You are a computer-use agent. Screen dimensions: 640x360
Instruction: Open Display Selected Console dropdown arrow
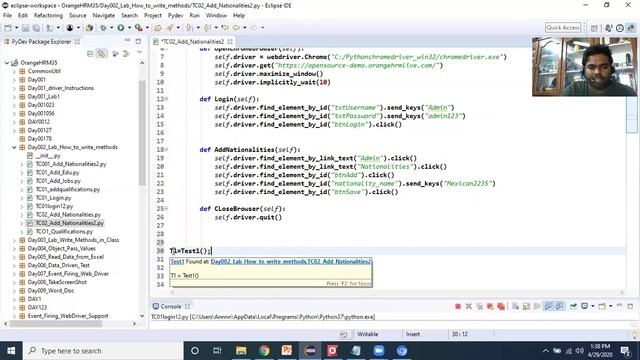pos(593,307)
